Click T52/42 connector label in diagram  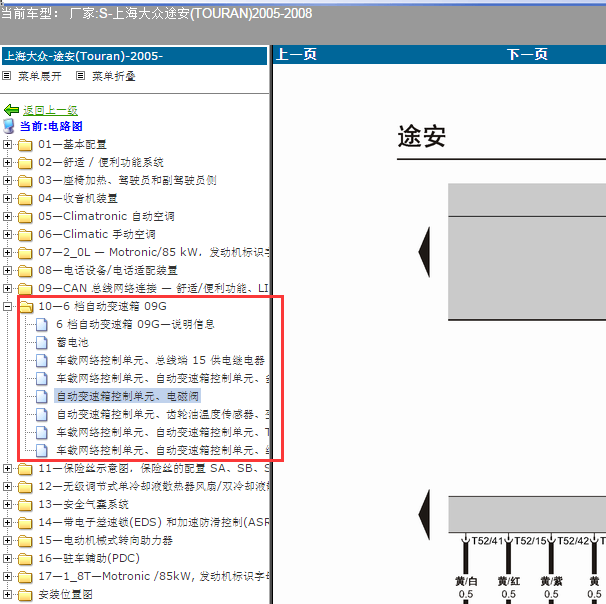pyautogui.click(x=572, y=541)
